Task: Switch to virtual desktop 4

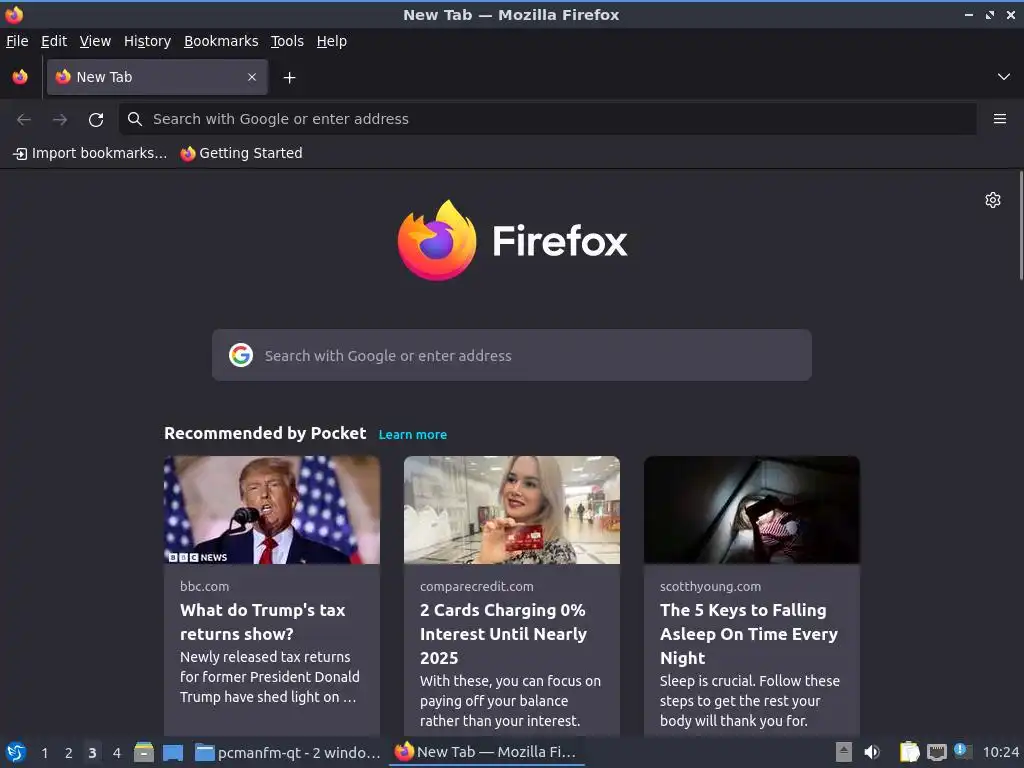Action: pos(116,753)
